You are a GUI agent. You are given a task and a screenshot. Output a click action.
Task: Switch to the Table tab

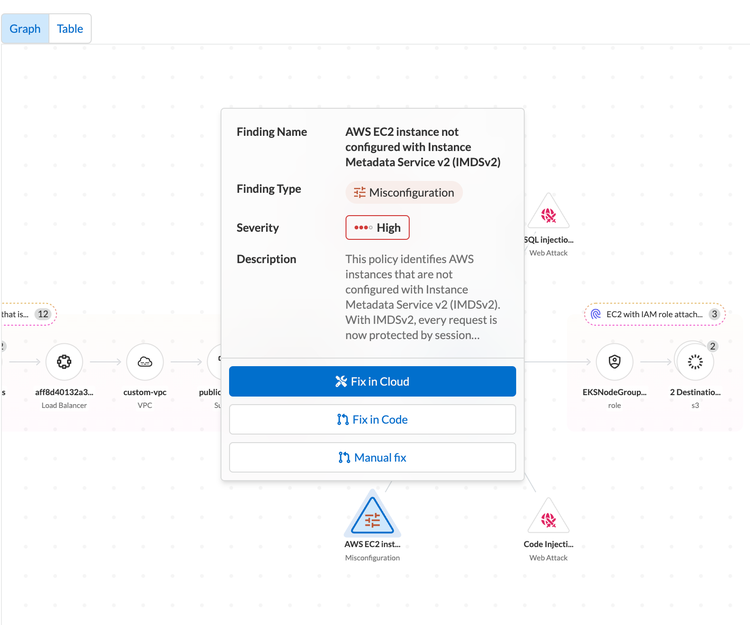point(70,29)
